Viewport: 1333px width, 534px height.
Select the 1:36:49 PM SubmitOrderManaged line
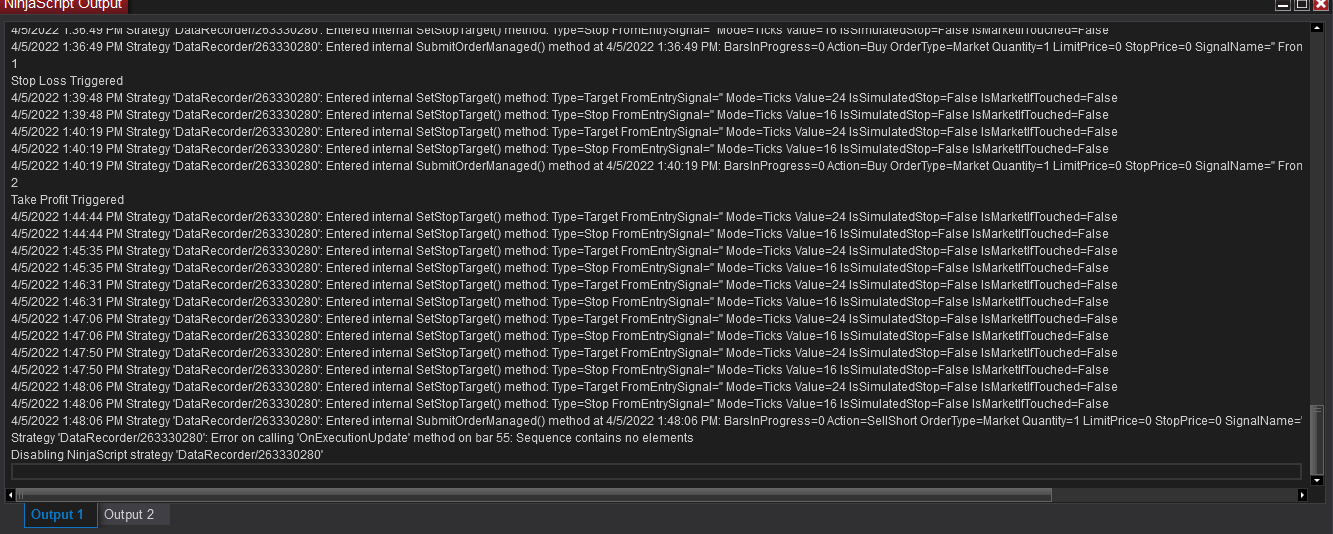click(x=656, y=47)
